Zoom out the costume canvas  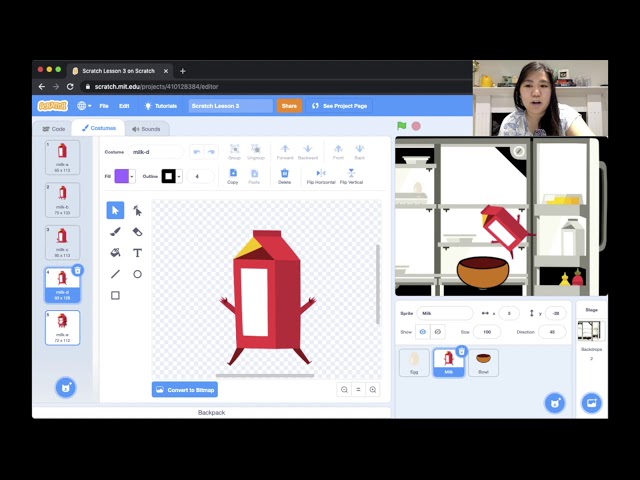[x=344, y=390]
